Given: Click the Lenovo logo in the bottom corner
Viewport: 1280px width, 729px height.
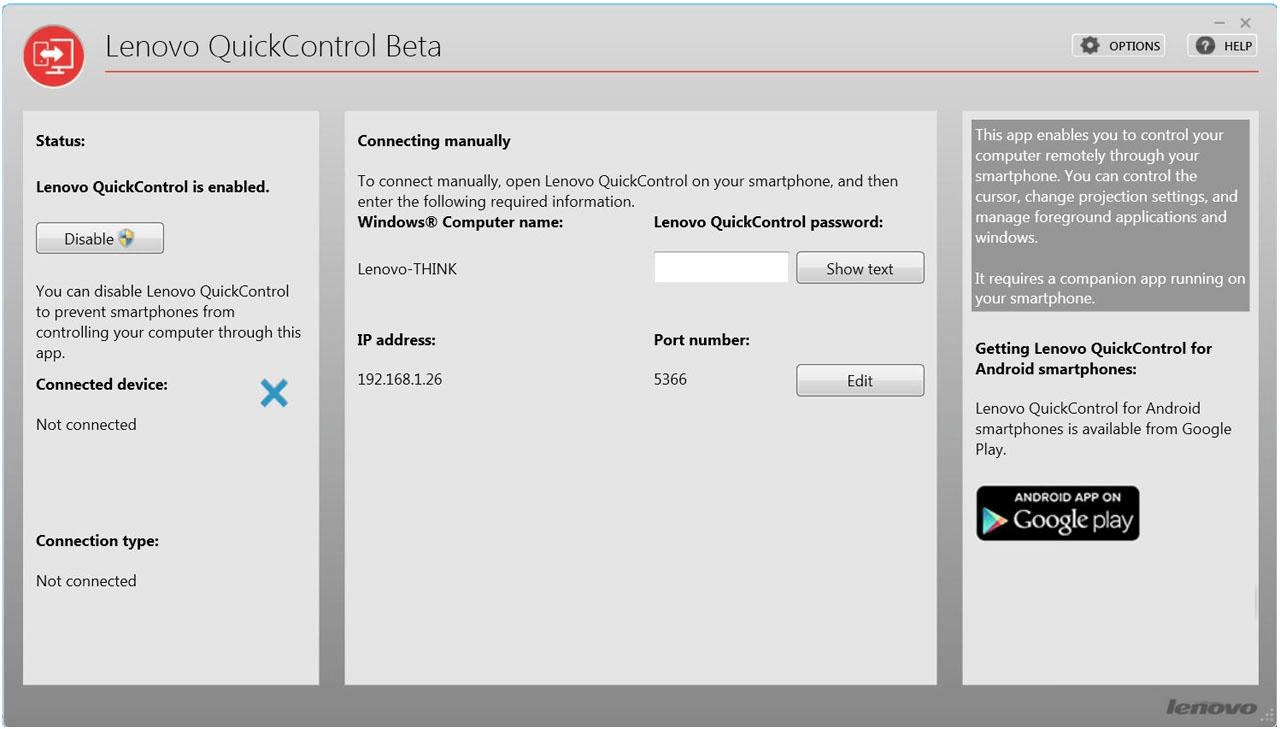Looking at the screenshot, I should point(1210,707).
